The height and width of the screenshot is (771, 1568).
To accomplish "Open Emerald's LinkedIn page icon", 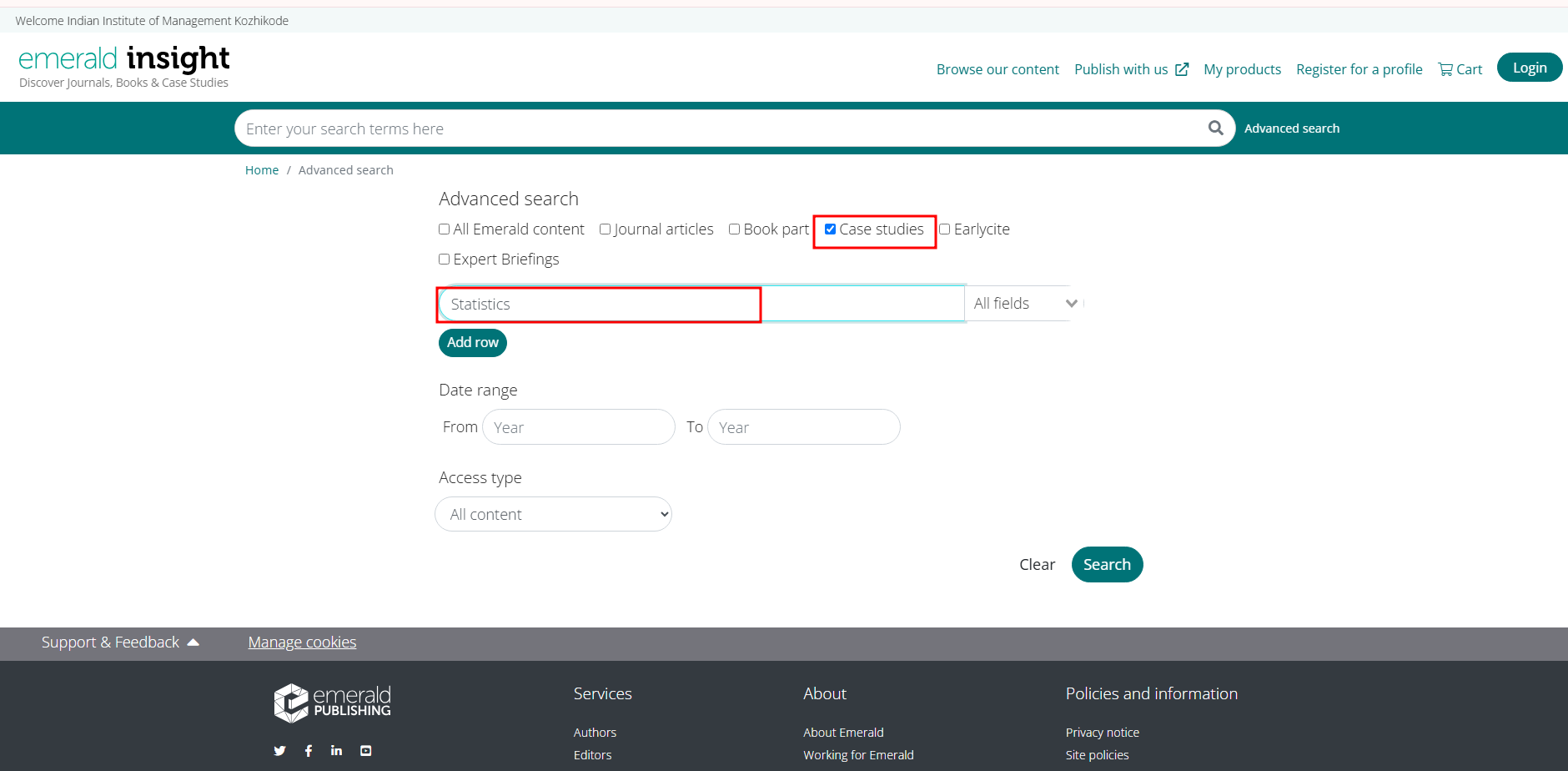I will (x=336, y=751).
